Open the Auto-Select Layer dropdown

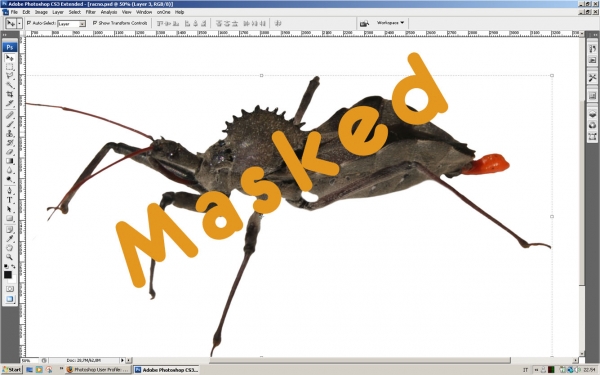tap(71, 24)
